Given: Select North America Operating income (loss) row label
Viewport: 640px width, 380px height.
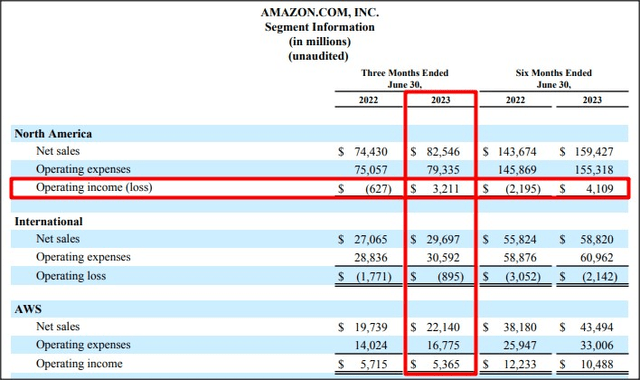Looking at the screenshot, I should point(94,187).
